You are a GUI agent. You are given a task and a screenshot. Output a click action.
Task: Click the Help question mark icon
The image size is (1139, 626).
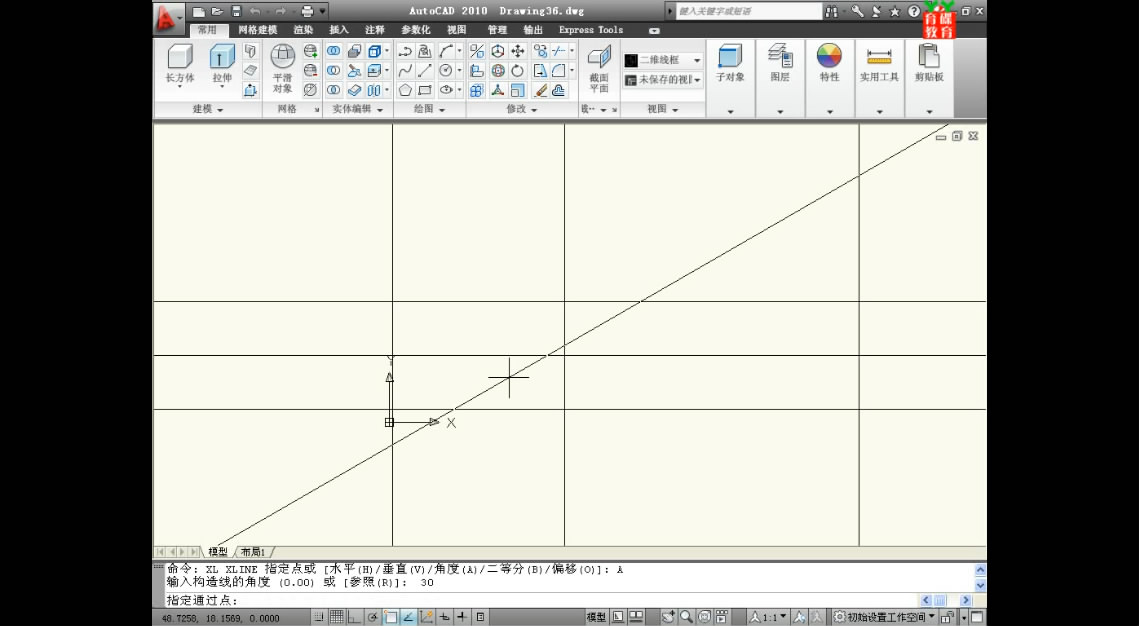pos(914,11)
